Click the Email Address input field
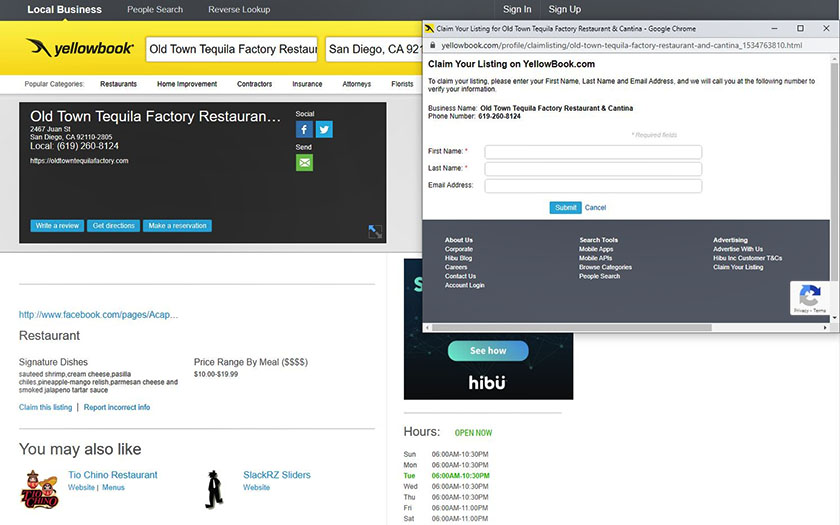The height and width of the screenshot is (525, 840). (x=593, y=186)
